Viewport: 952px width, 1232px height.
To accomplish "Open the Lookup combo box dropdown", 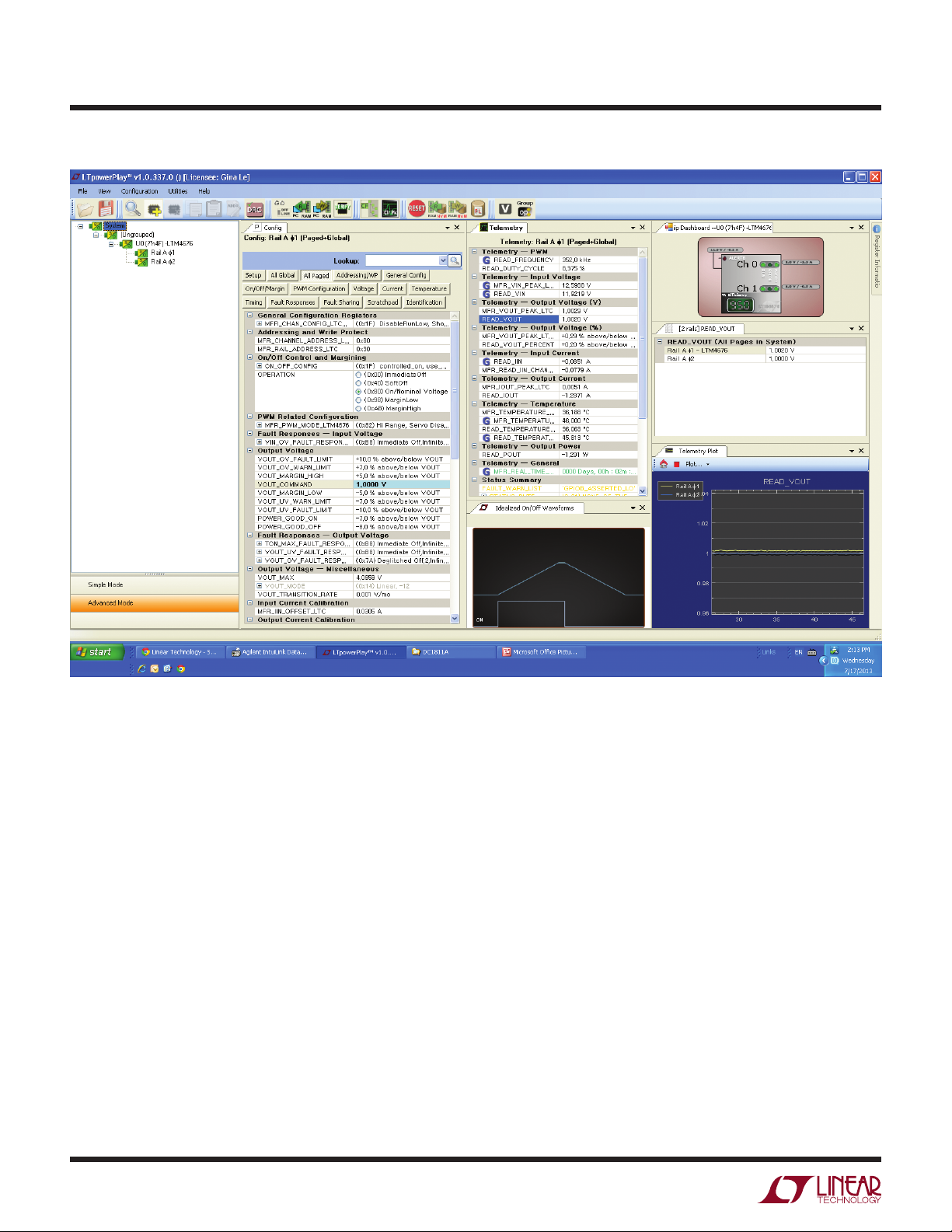I will (x=443, y=261).
